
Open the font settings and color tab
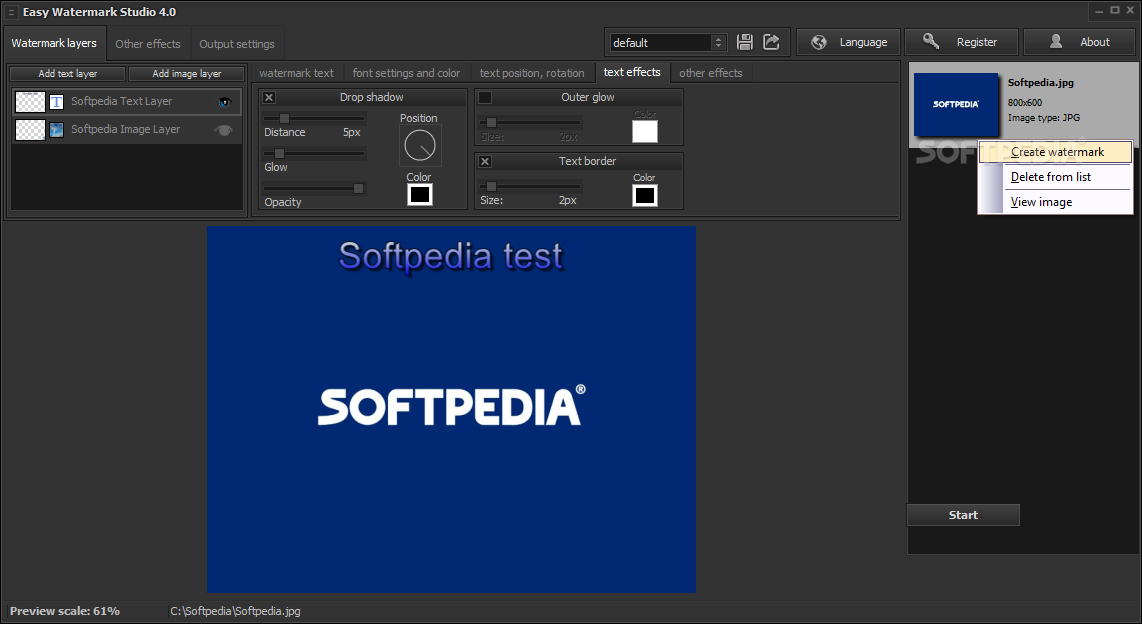[406, 73]
